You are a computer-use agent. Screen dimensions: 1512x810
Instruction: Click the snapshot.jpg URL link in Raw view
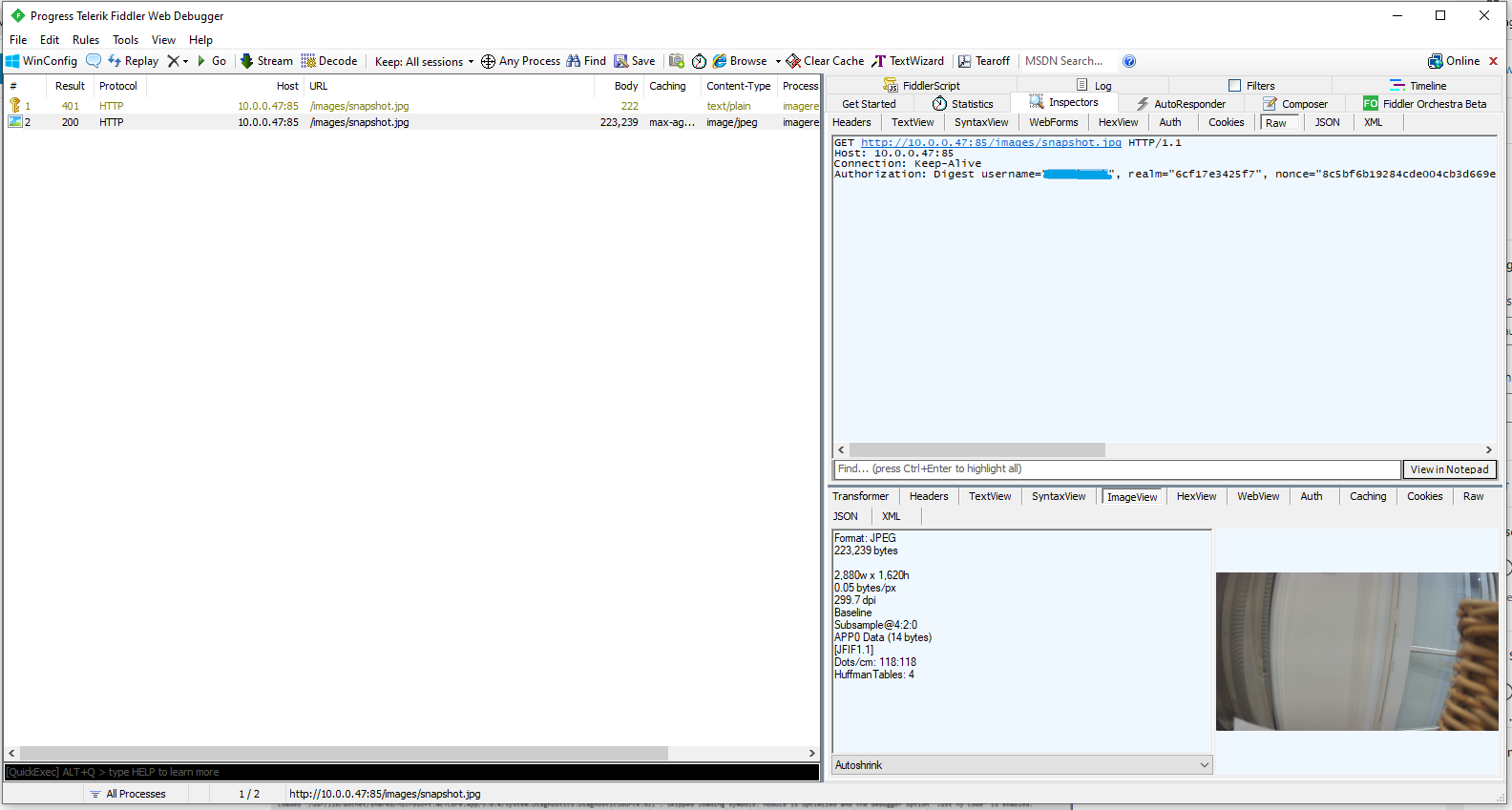(991, 142)
